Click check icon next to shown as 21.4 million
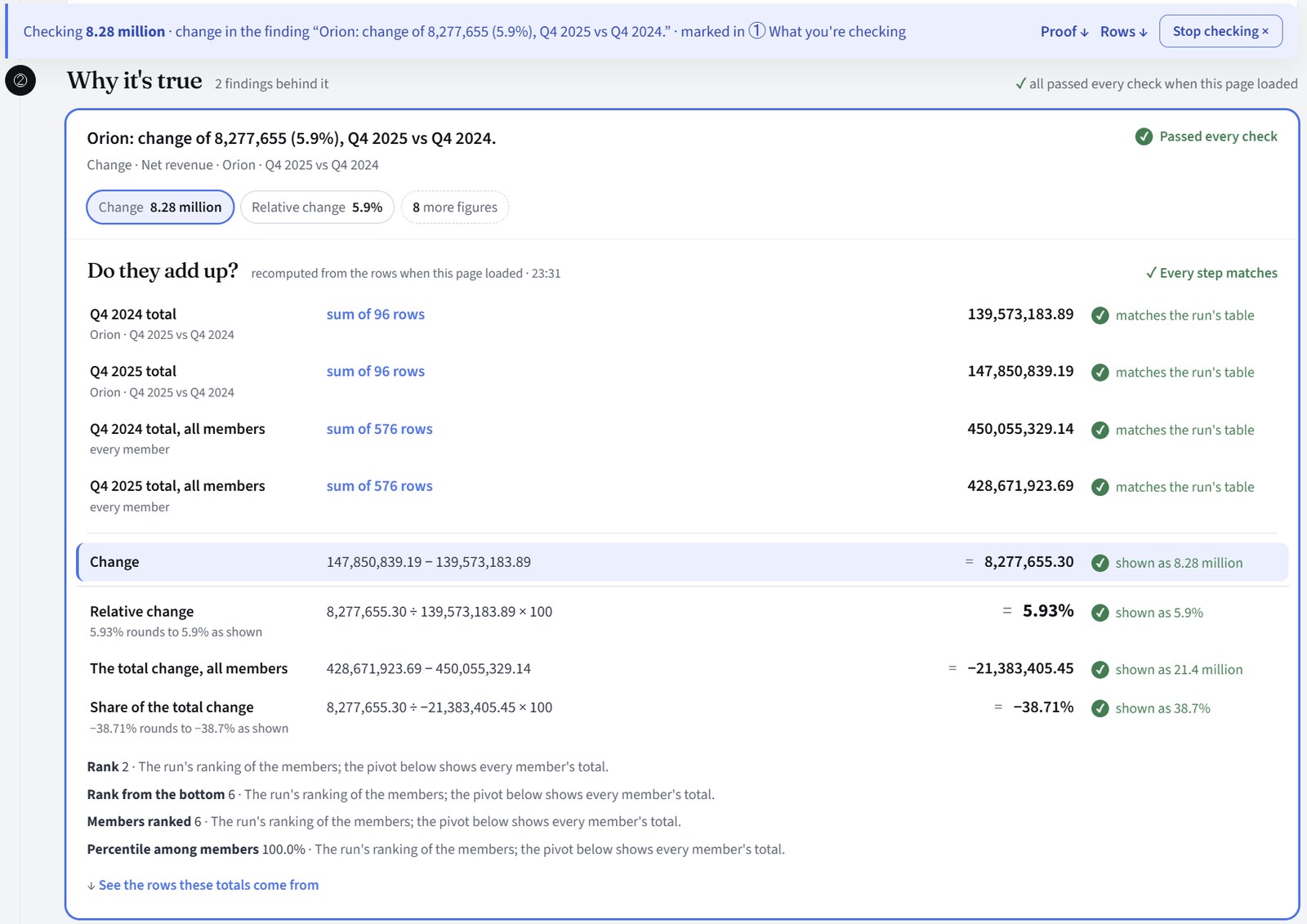Viewport: 1307px width, 924px height. coord(1100,670)
